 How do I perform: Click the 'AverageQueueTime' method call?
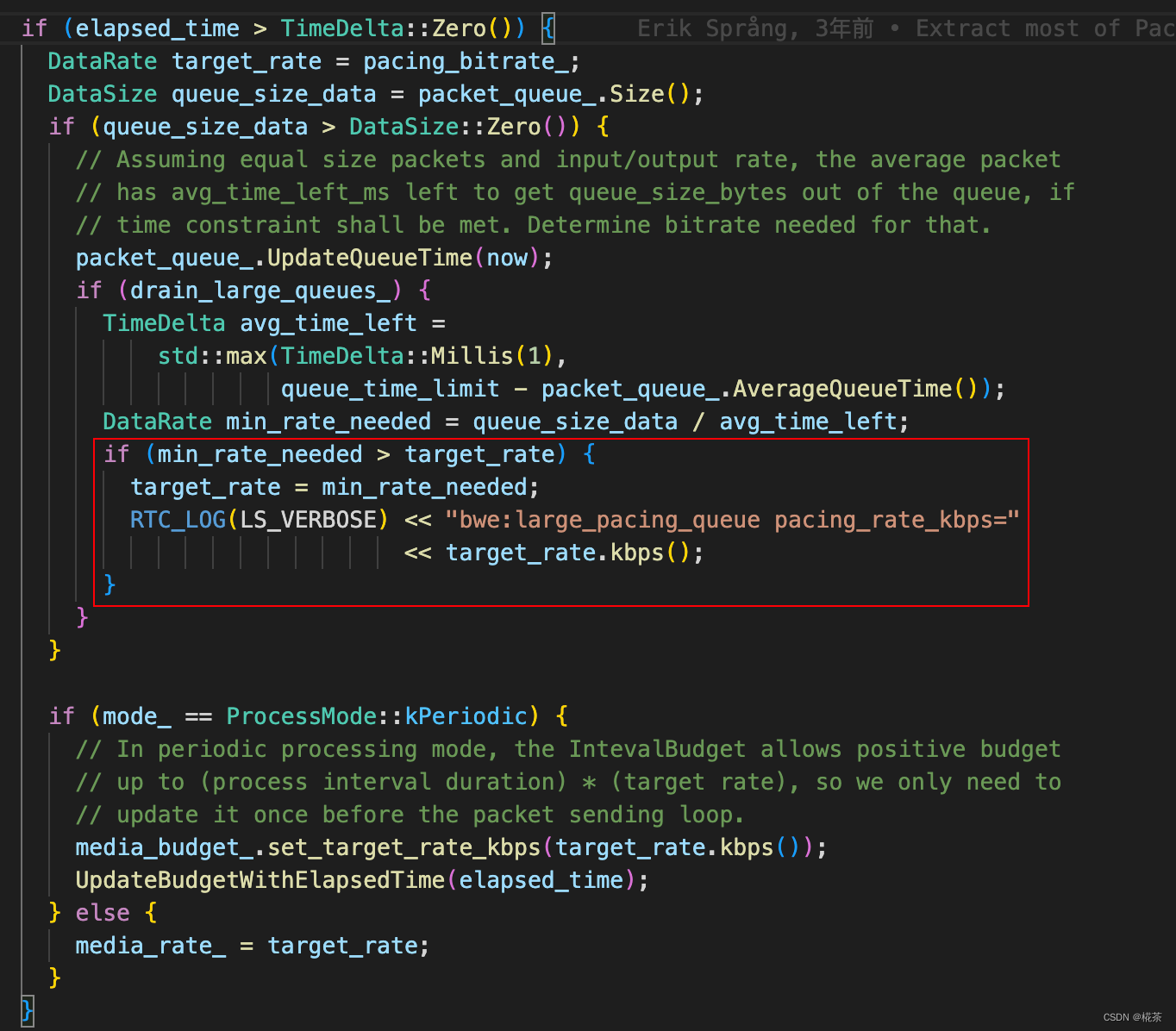[841, 389]
